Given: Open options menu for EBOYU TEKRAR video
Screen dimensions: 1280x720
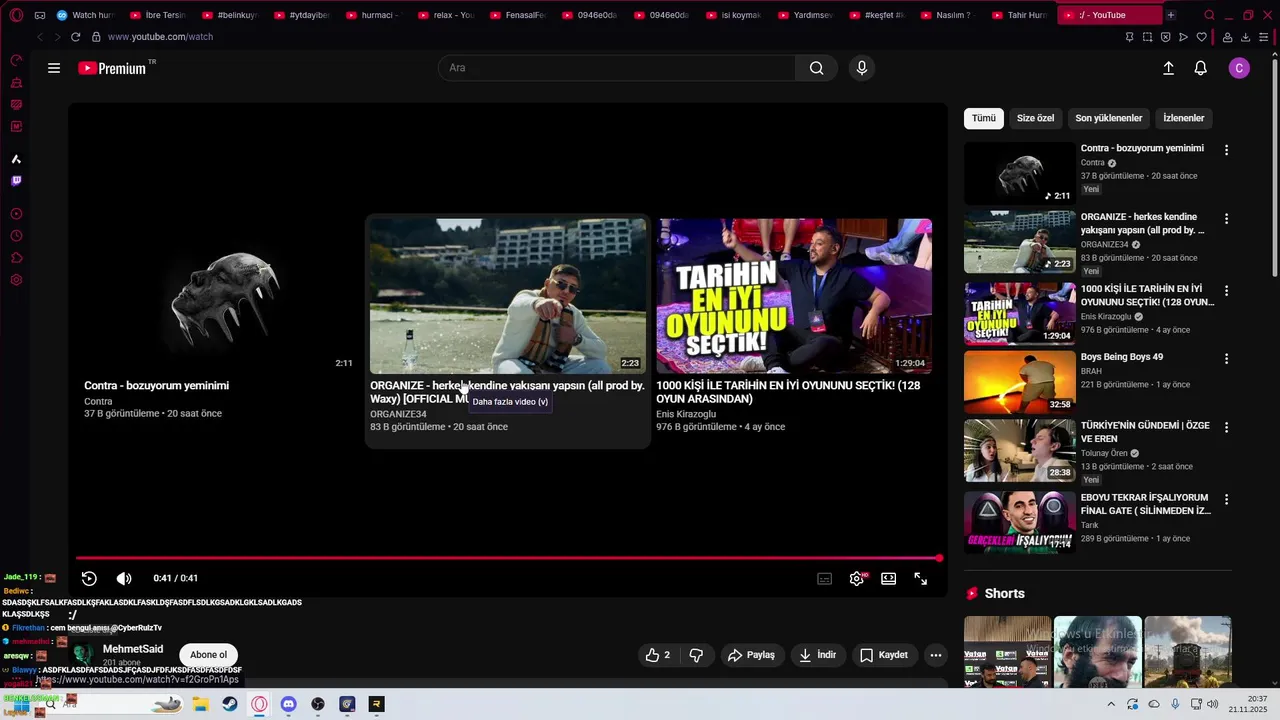Looking at the screenshot, I should 1226,499.
